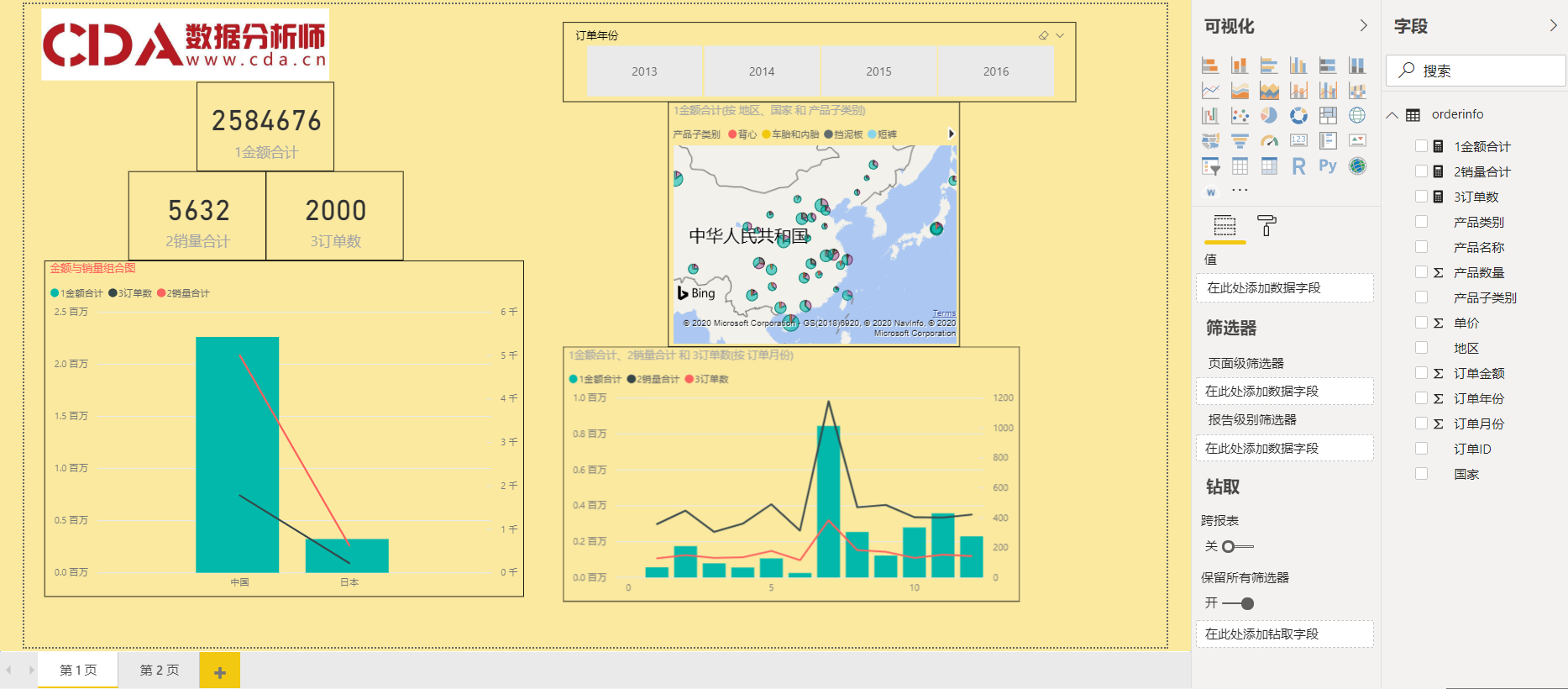Switch to the 第 2 页 tab
1568x689 pixels.
pyautogui.click(x=159, y=670)
